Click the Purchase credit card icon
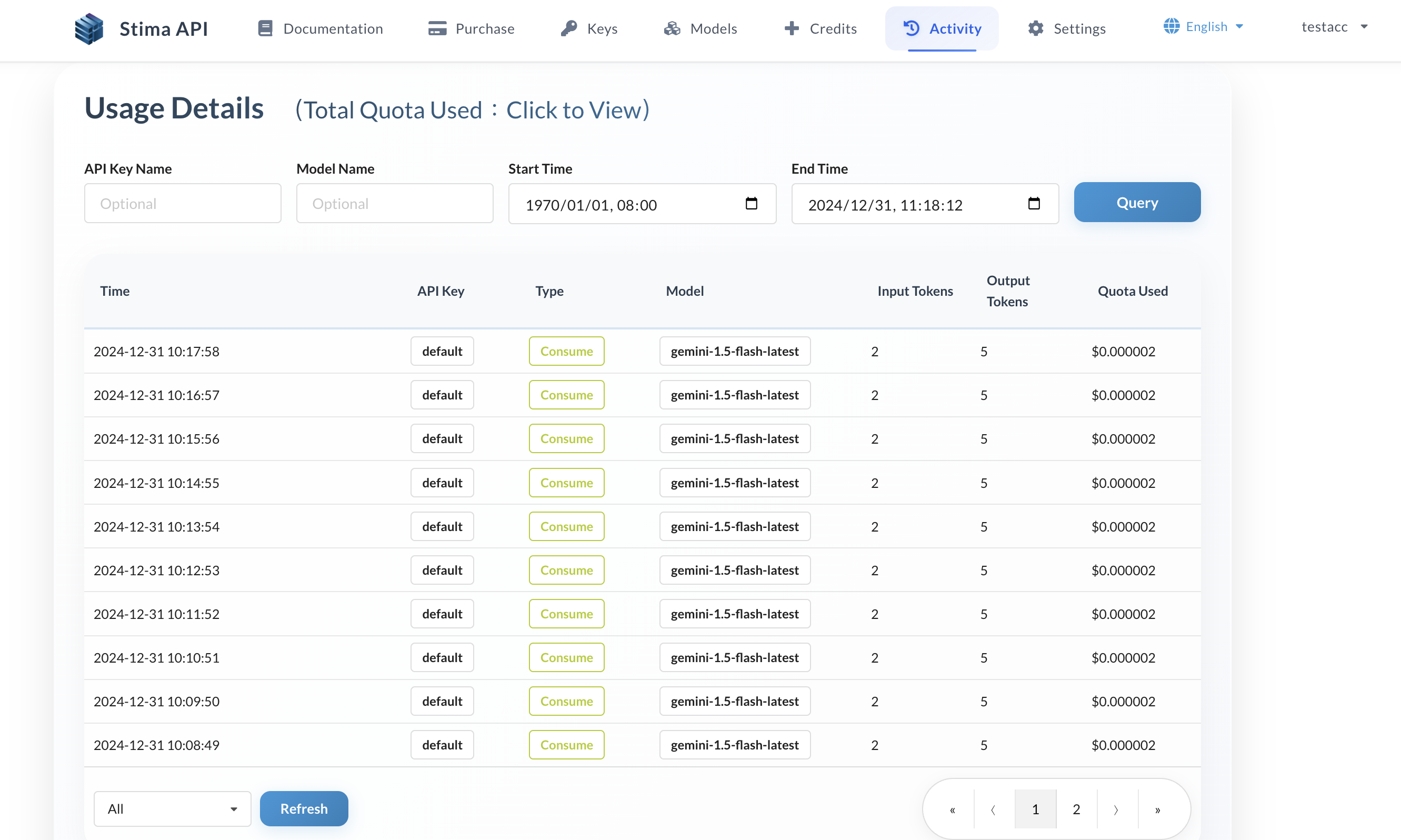The height and width of the screenshot is (840, 1401). pyautogui.click(x=437, y=28)
